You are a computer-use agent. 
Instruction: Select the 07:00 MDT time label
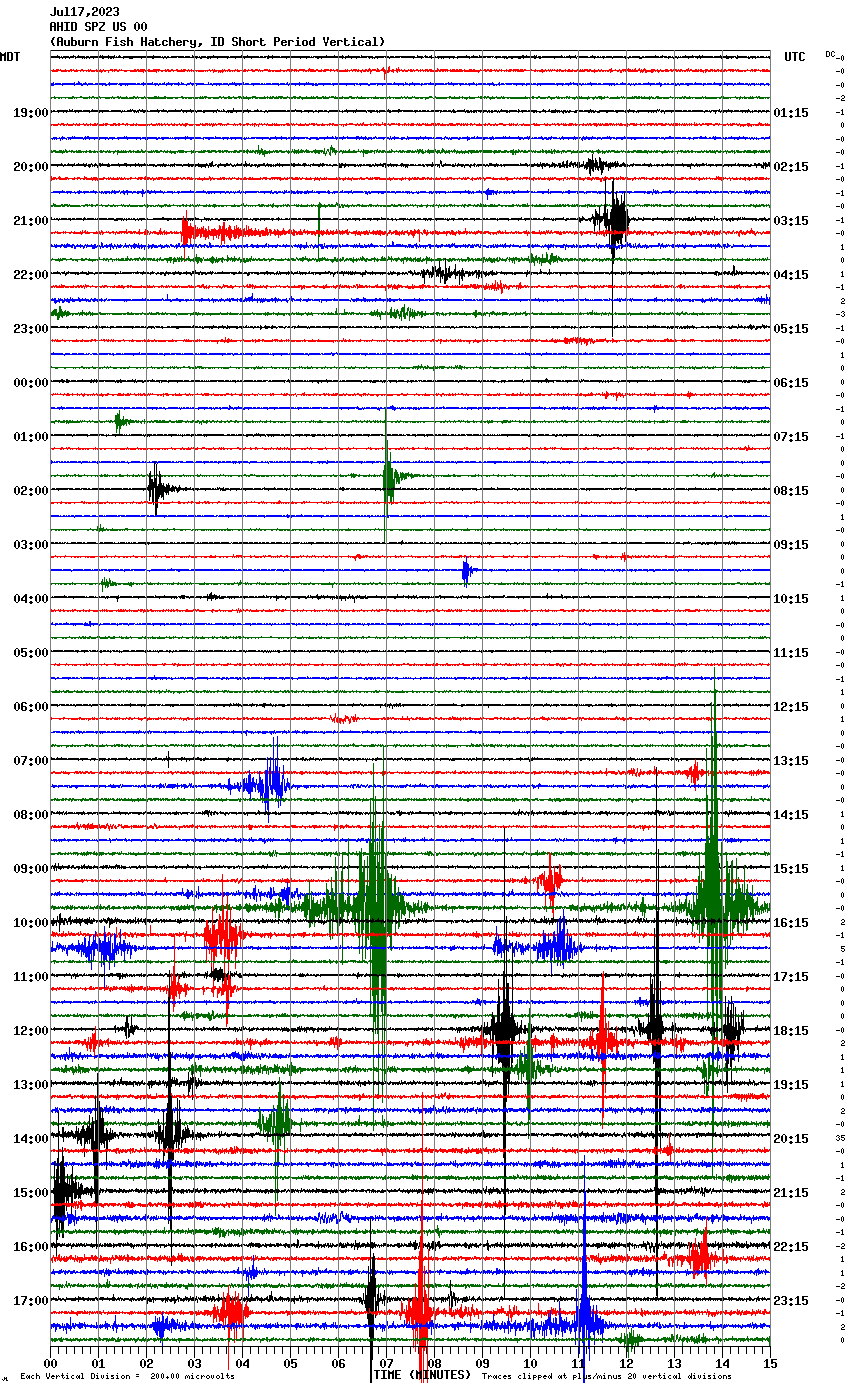click(x=31, y=761)
